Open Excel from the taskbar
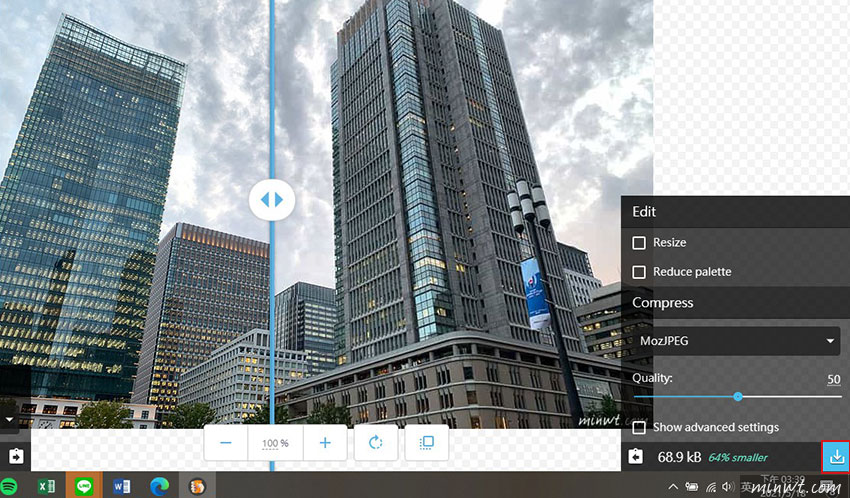Screen dimensions: 850x498 (x=46, y=487)
